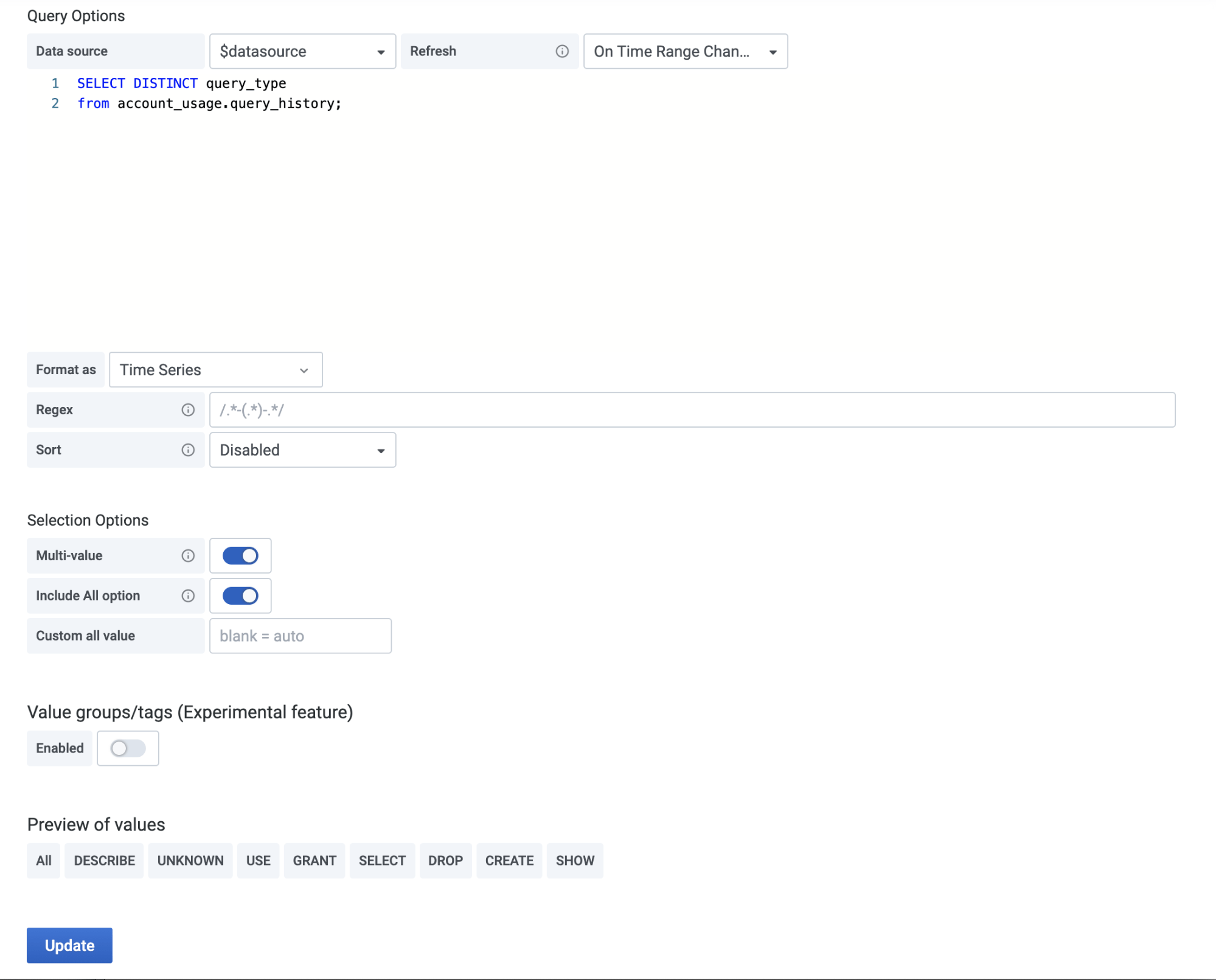Screen dimensions: 1216x980
Task: Click the Sort info icon
Action: coord(188,450)
